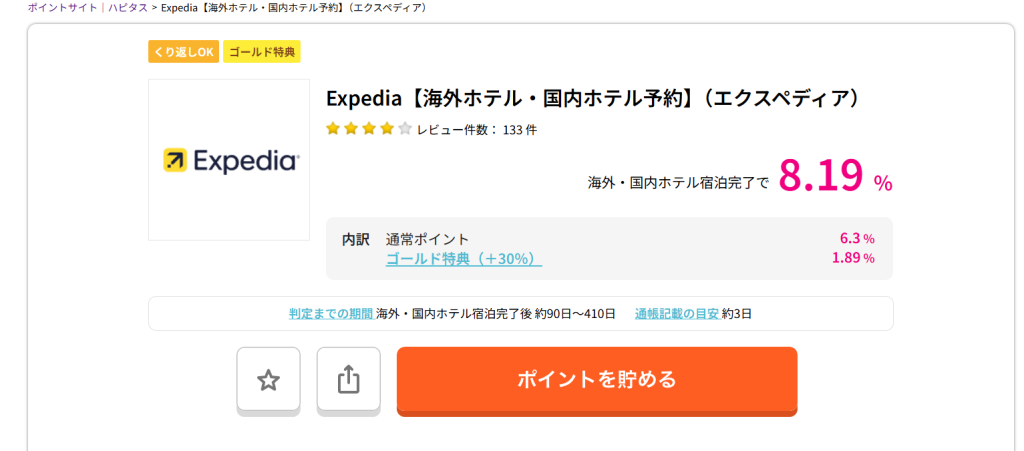This screenshot has width=1024, height=451.
Task: Click the gray fifth rating star
Action: (x=405, y=129)
